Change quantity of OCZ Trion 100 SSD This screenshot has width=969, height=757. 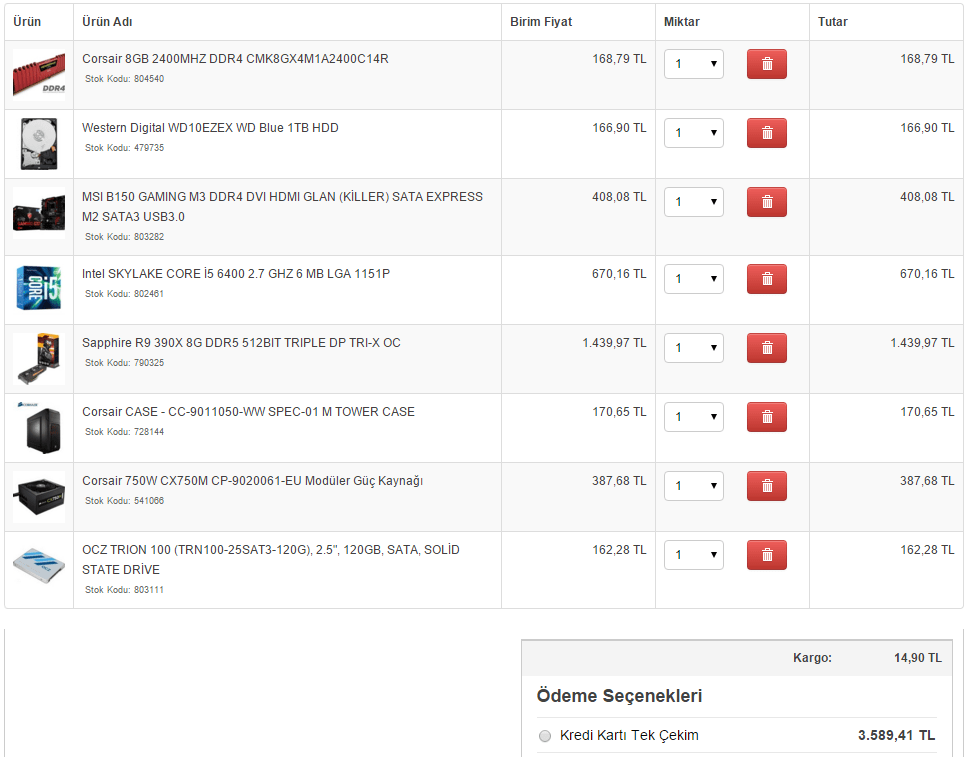click(694, 555)
